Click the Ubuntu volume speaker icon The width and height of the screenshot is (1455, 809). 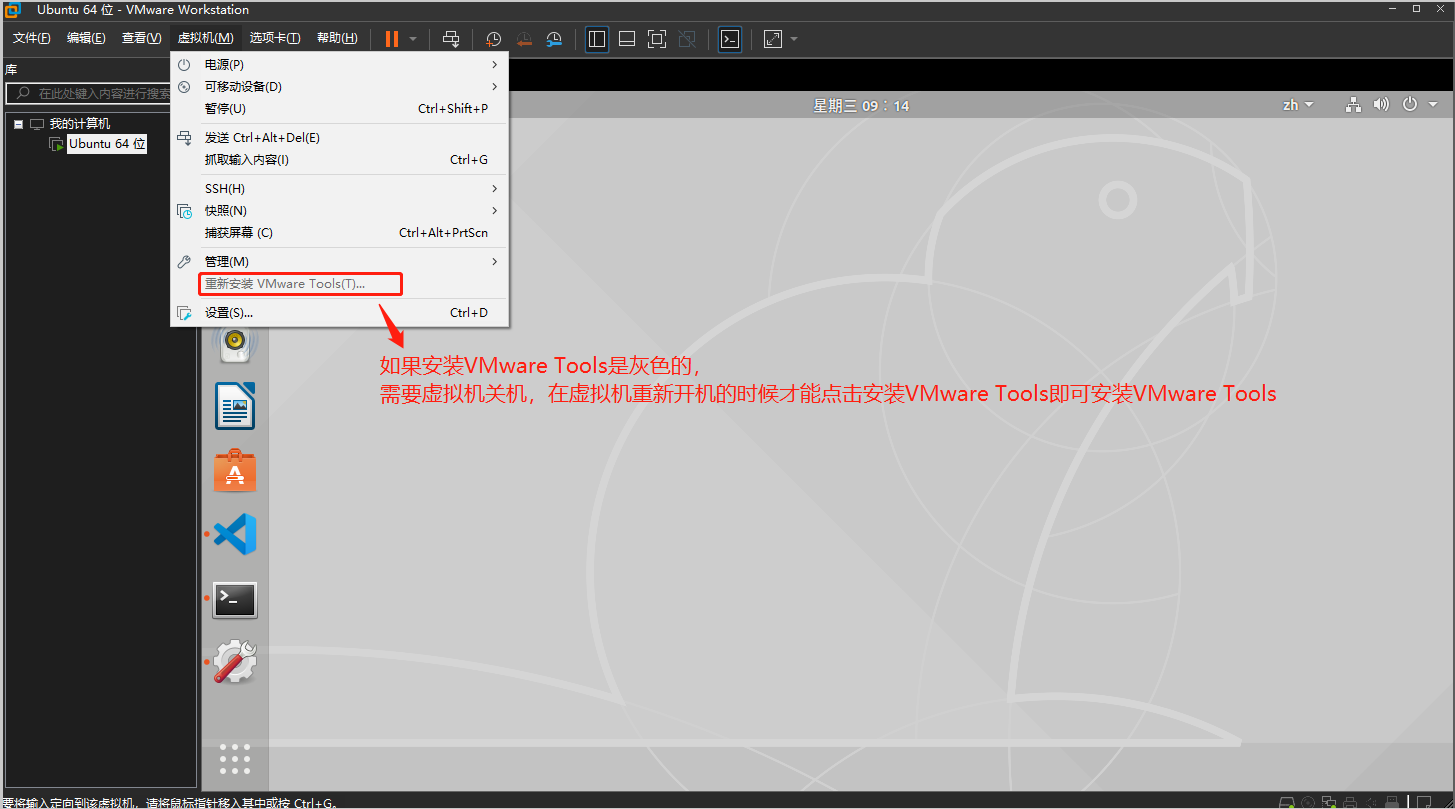[1382, 104]
